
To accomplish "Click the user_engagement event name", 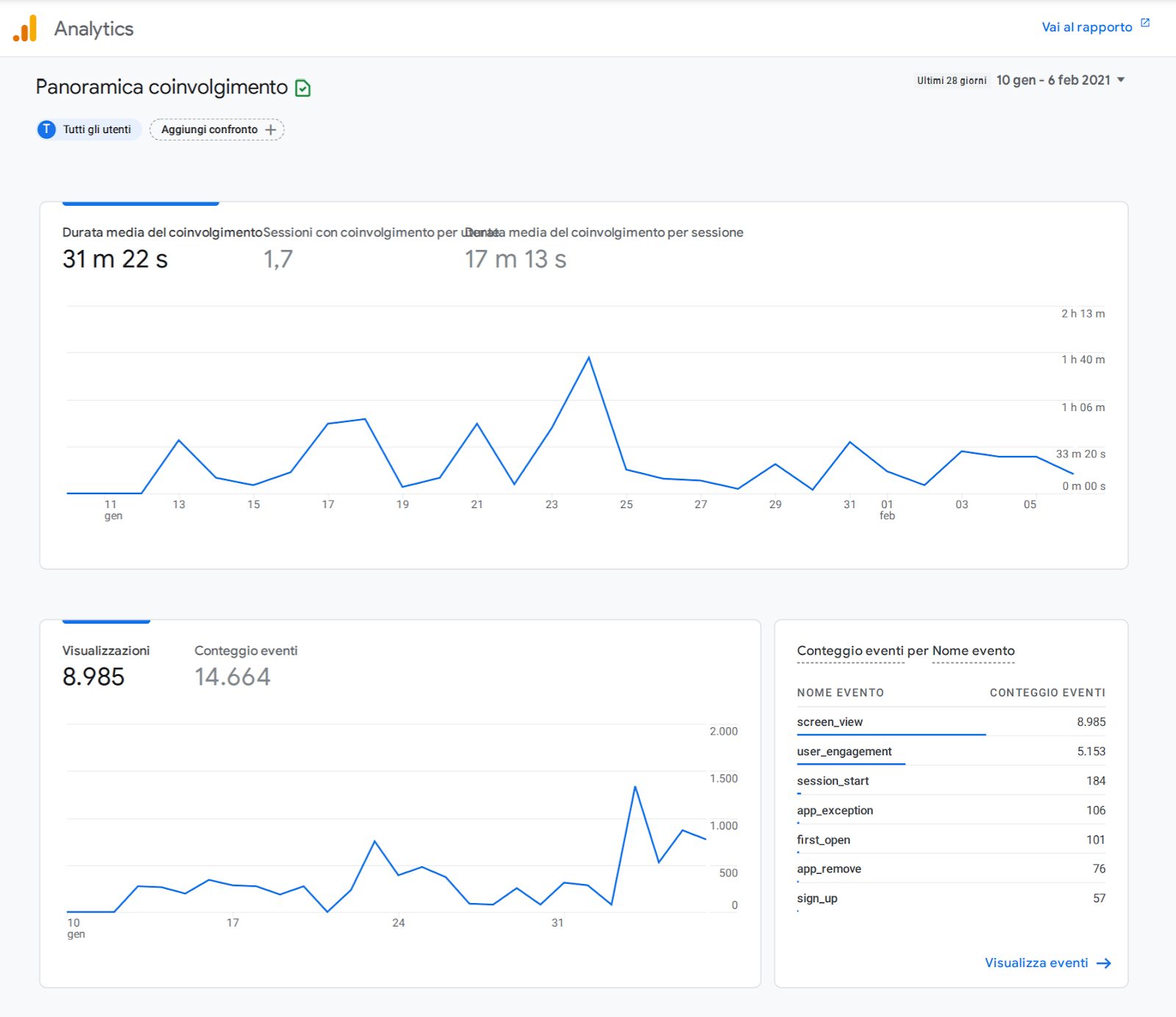I will coord(844,752).
